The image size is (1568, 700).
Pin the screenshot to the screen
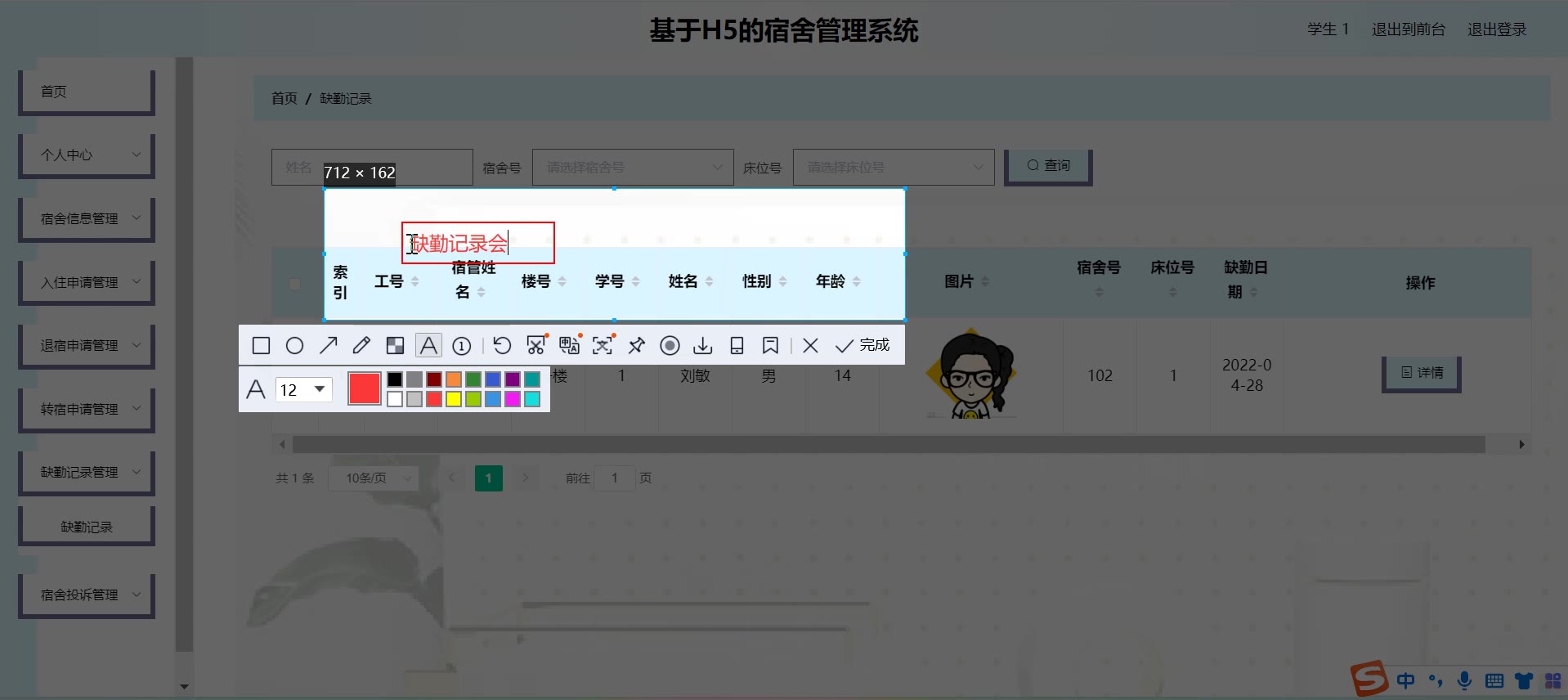[636, 346]
